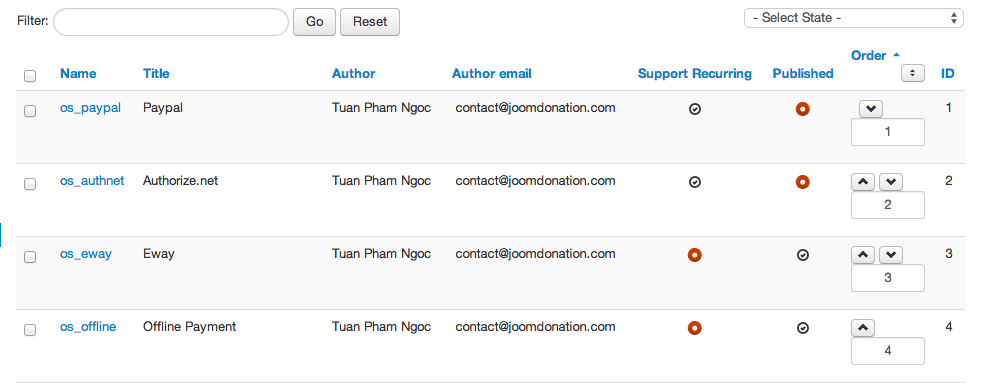
Task: Check the os_paypal row checkbox
Action: click(30, 111)
